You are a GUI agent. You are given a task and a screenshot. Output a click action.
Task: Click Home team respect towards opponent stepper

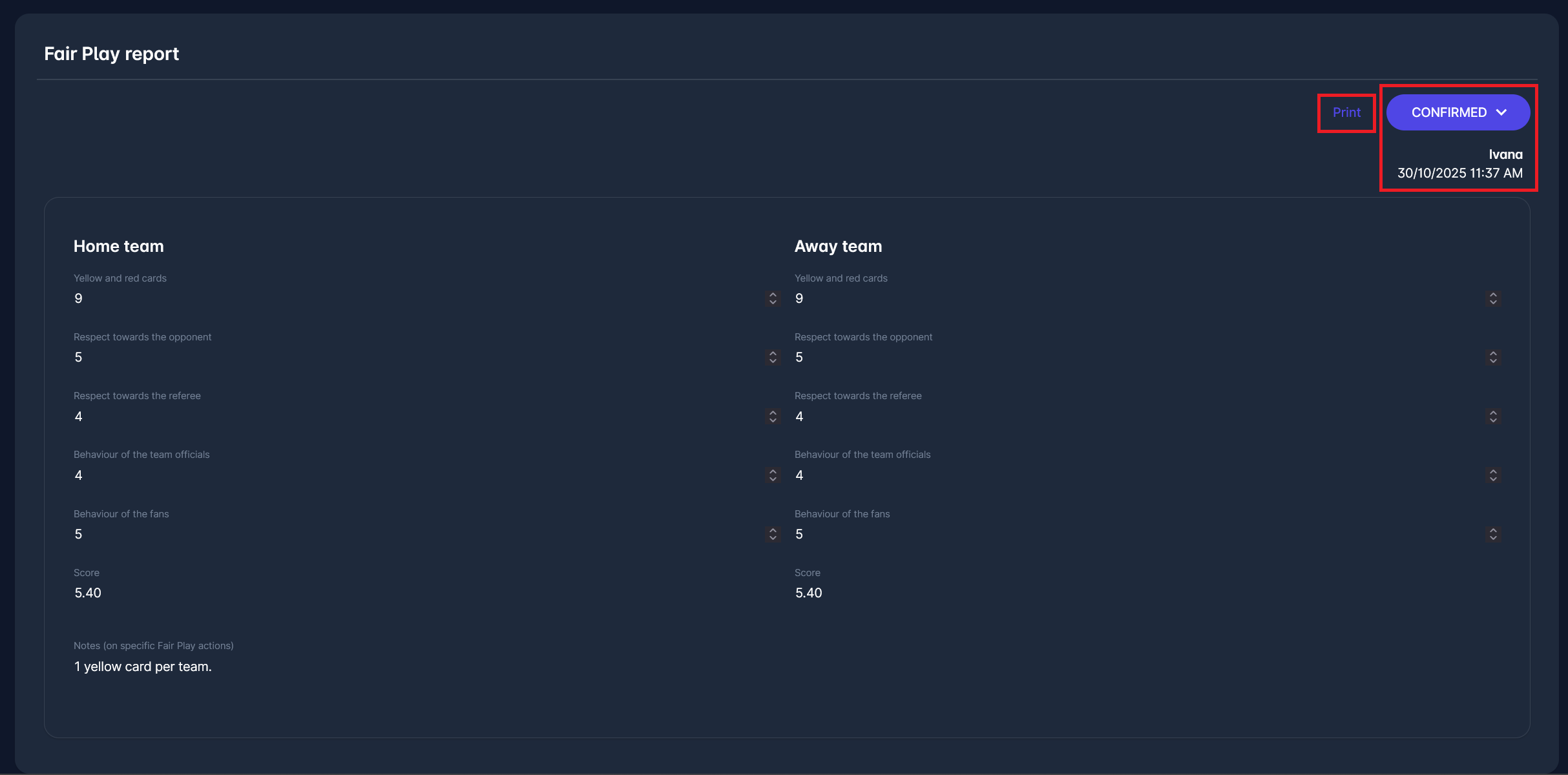[773, 357]
